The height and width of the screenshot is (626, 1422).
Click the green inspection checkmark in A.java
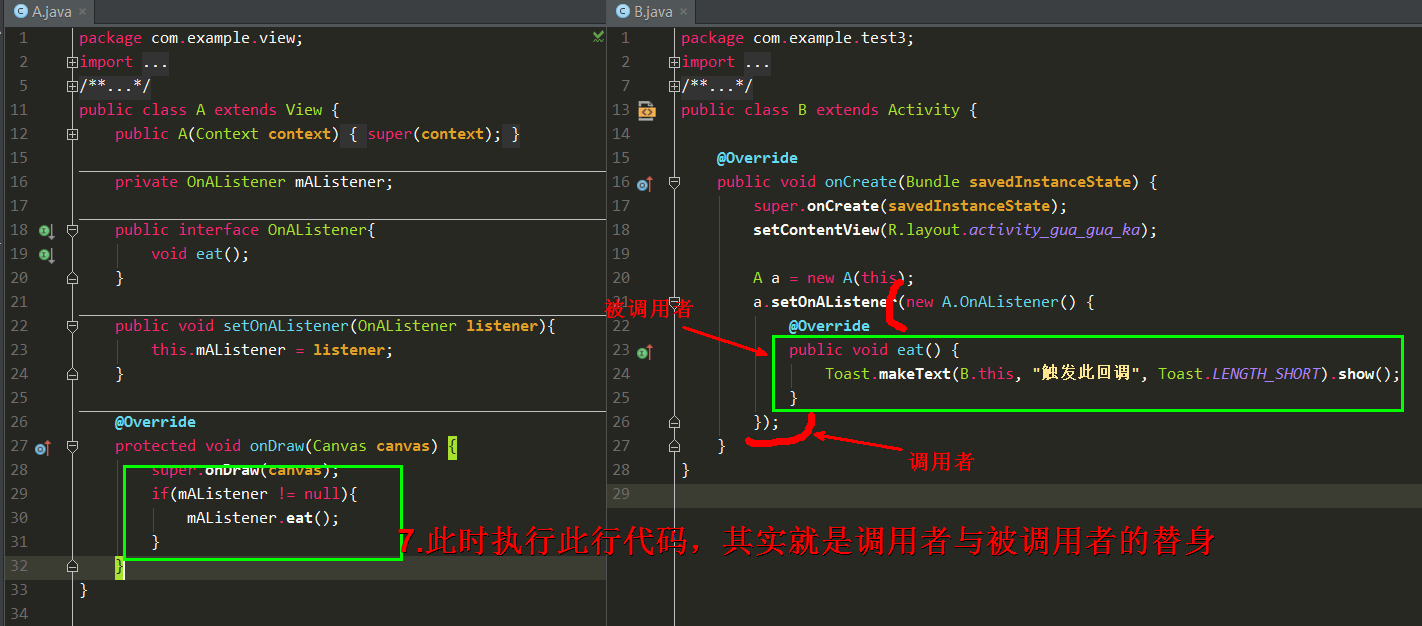[x=598, y=37]
